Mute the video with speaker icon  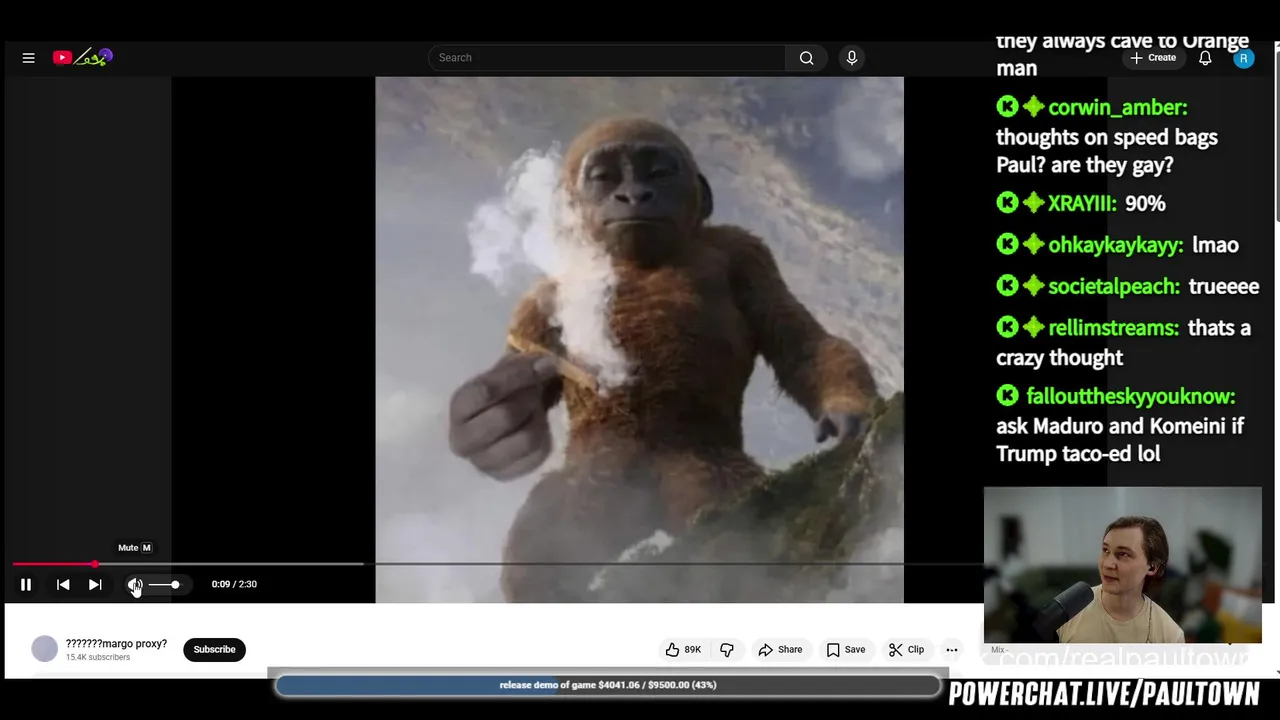tap(135, 585)
